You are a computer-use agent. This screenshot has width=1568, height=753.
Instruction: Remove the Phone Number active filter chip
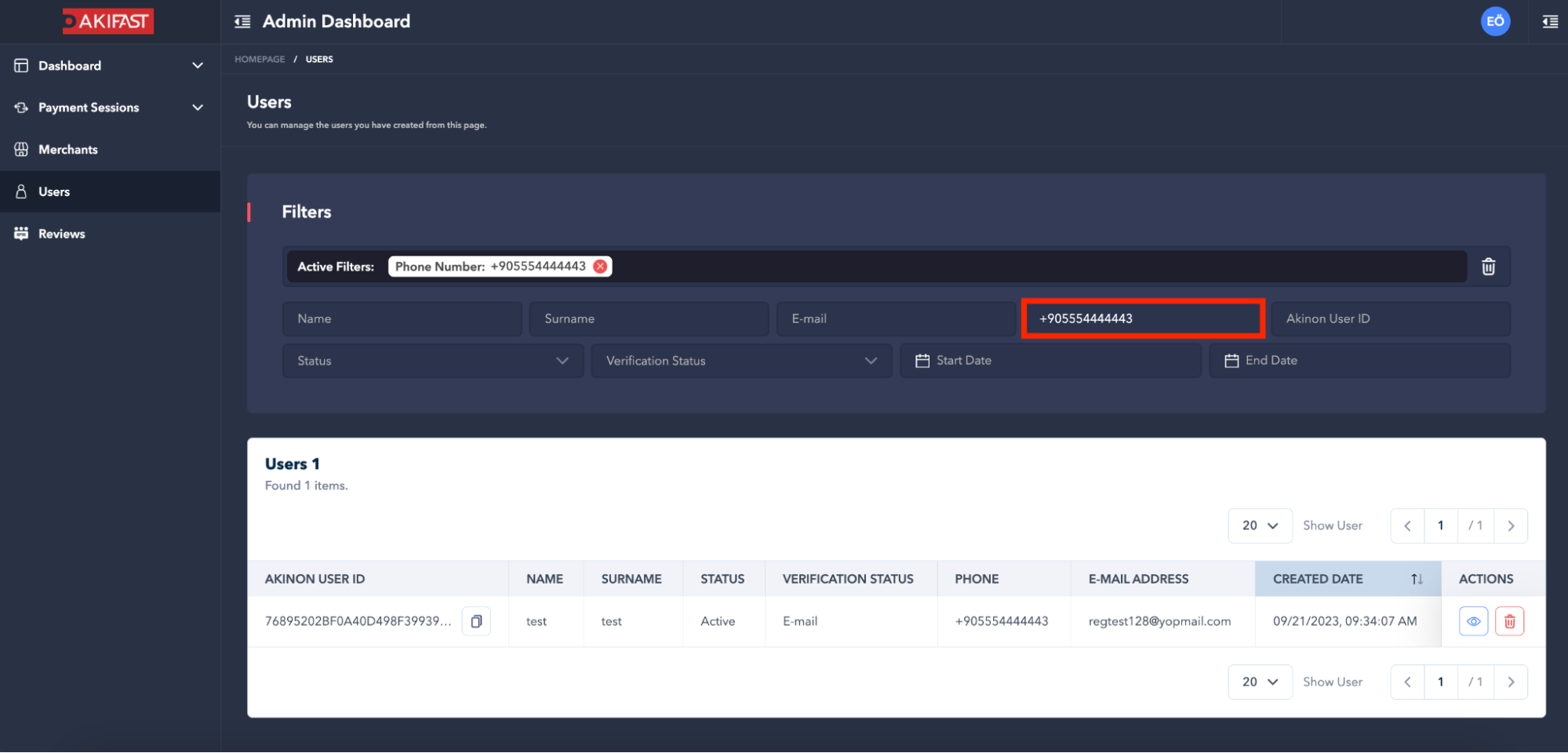[x=600, y=267]
